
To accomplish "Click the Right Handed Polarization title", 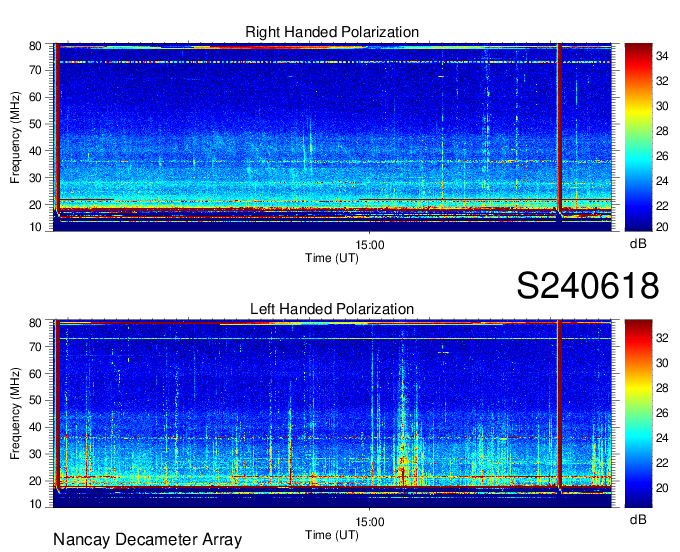I will point(332,32).
